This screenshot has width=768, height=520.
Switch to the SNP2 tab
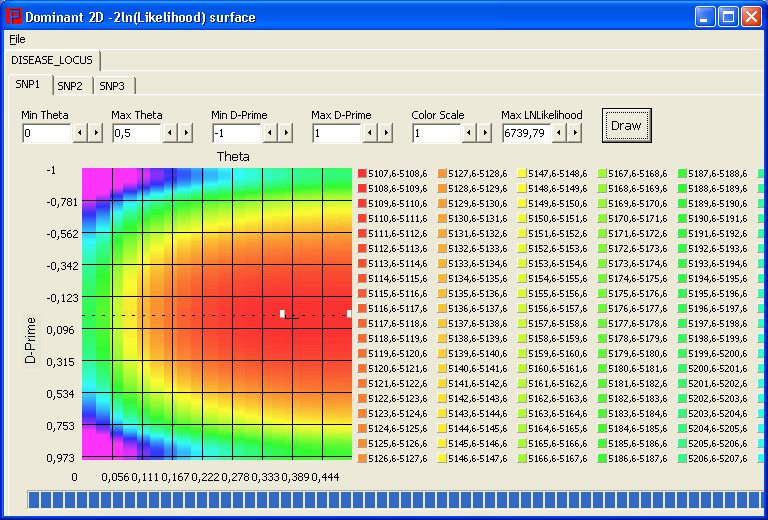point(70,86)
